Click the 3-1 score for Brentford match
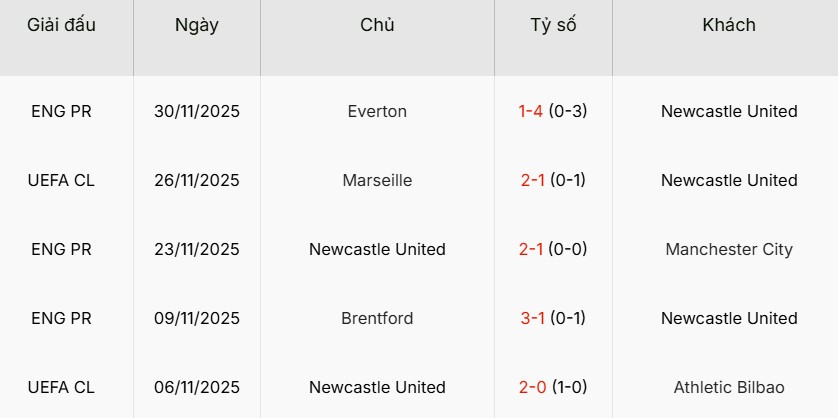Viewport: 838px width, 418px height. point(531,318)
